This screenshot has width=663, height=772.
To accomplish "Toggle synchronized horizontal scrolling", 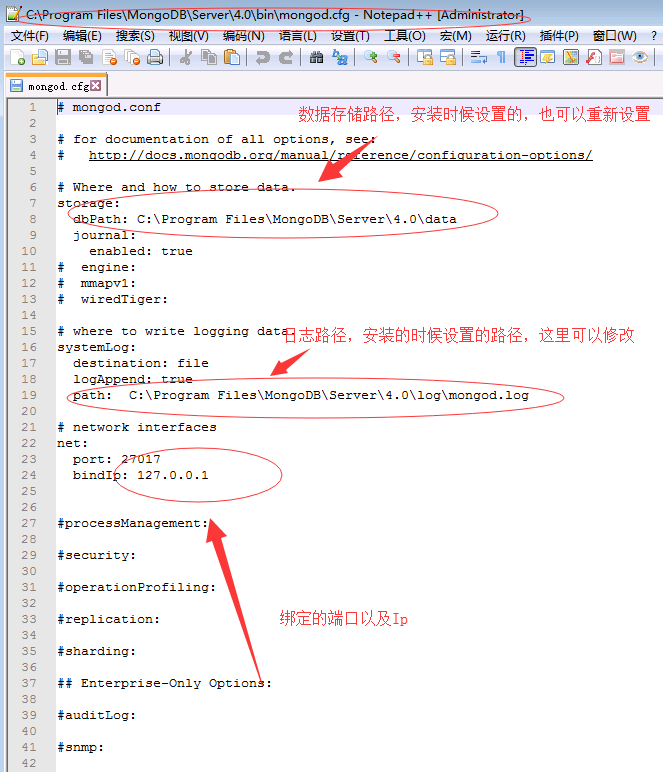I will click(447, 58).
